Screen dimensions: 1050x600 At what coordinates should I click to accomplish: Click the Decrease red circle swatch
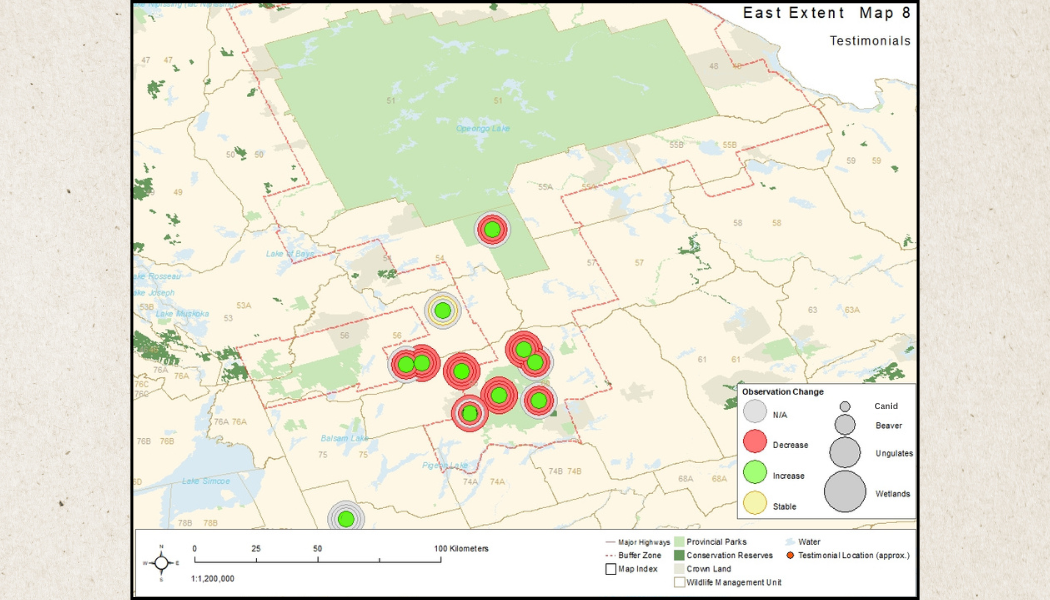coord(755,443)
